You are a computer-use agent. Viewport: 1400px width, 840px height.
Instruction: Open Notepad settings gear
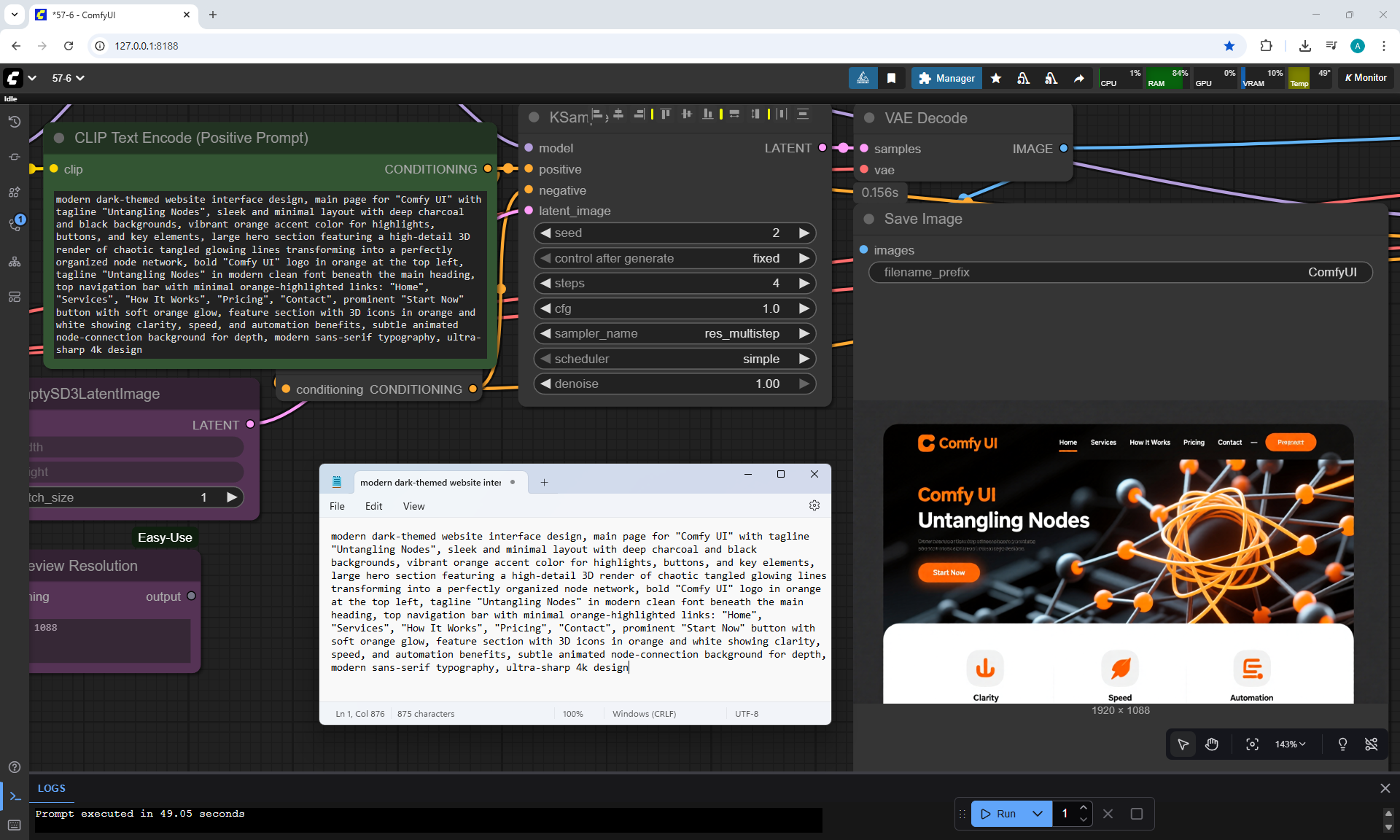coord(814,505)
